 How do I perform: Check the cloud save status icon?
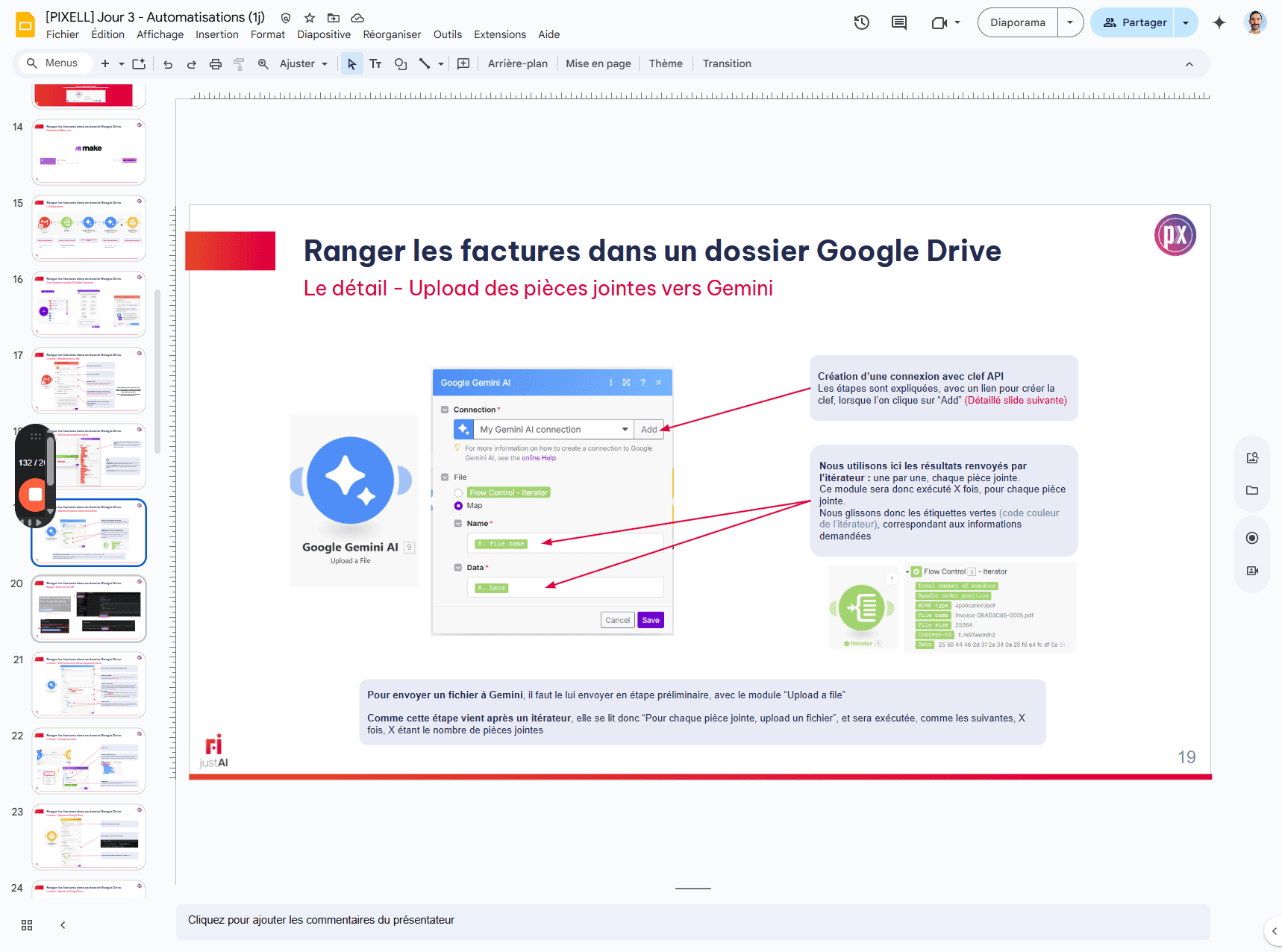point(357,18)
